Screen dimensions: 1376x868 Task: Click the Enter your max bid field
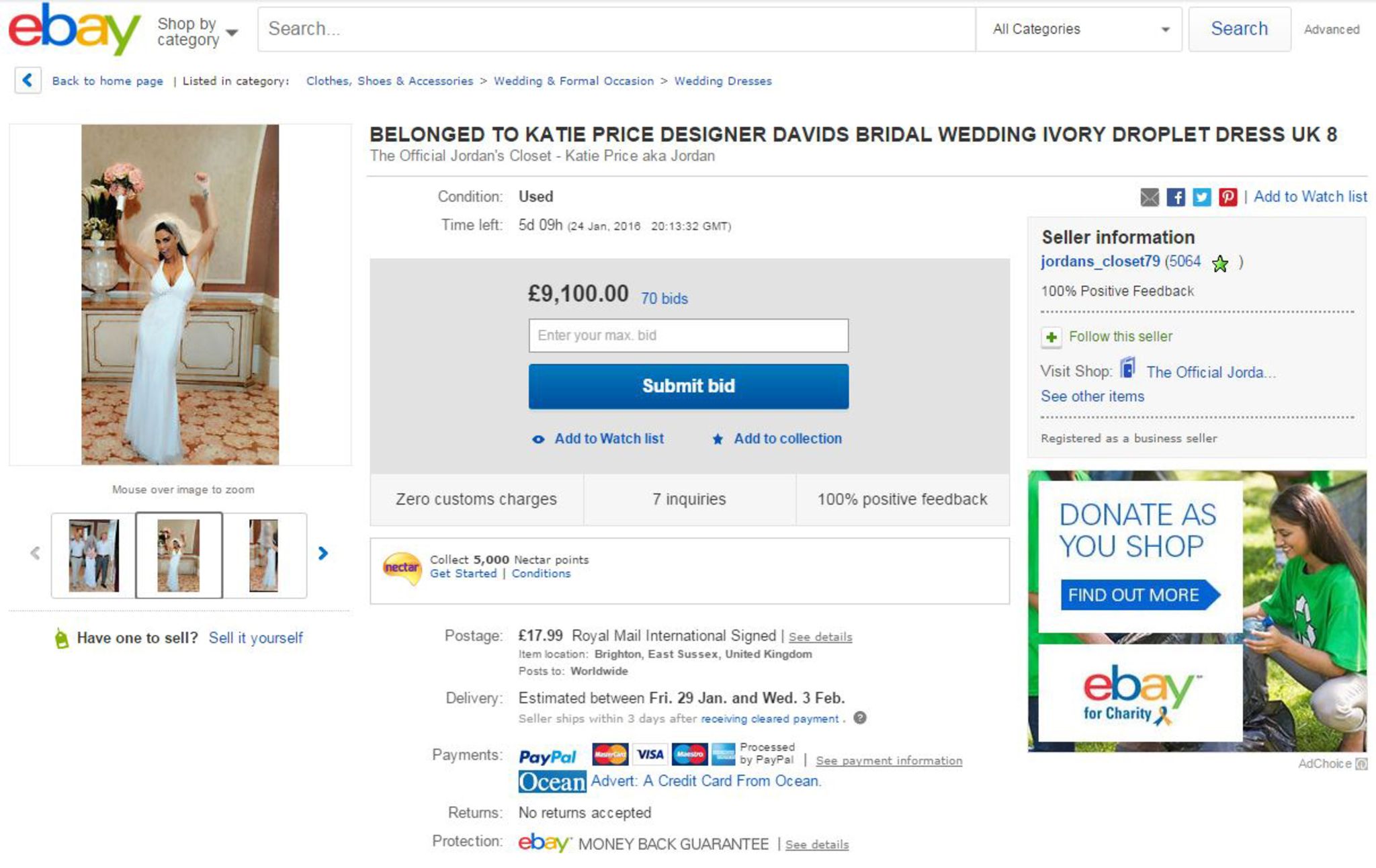[x=688, y=335]
